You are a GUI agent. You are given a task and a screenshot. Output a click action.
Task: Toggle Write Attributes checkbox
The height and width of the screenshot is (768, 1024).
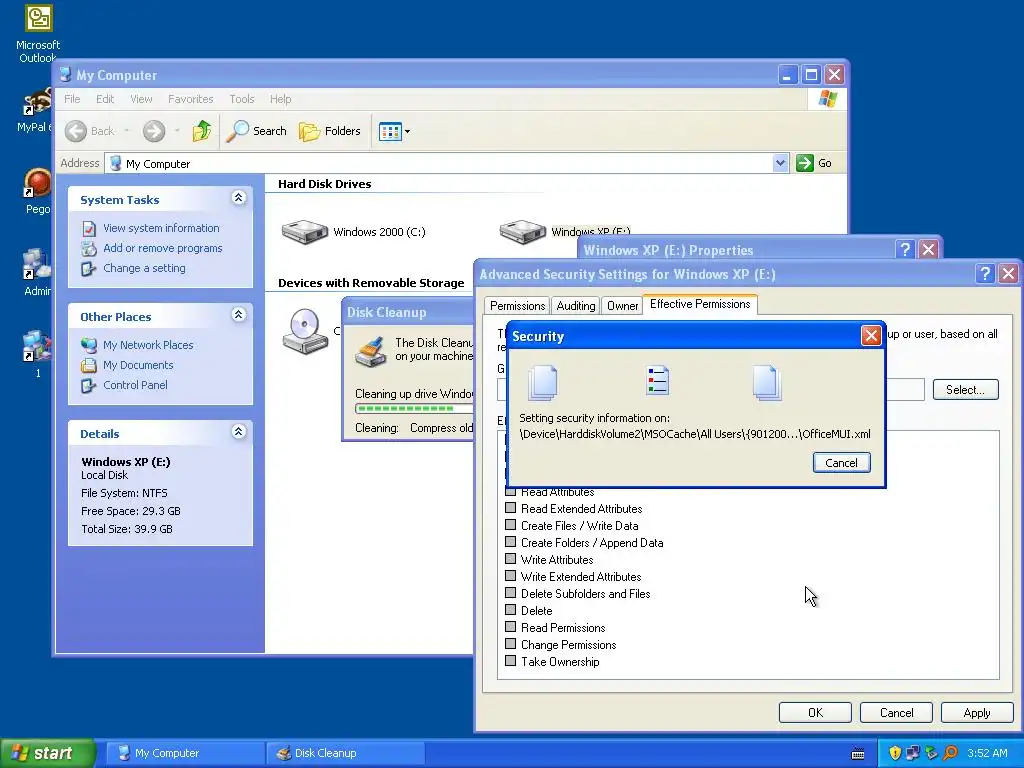pyautogui.click(x=511, y=558)
